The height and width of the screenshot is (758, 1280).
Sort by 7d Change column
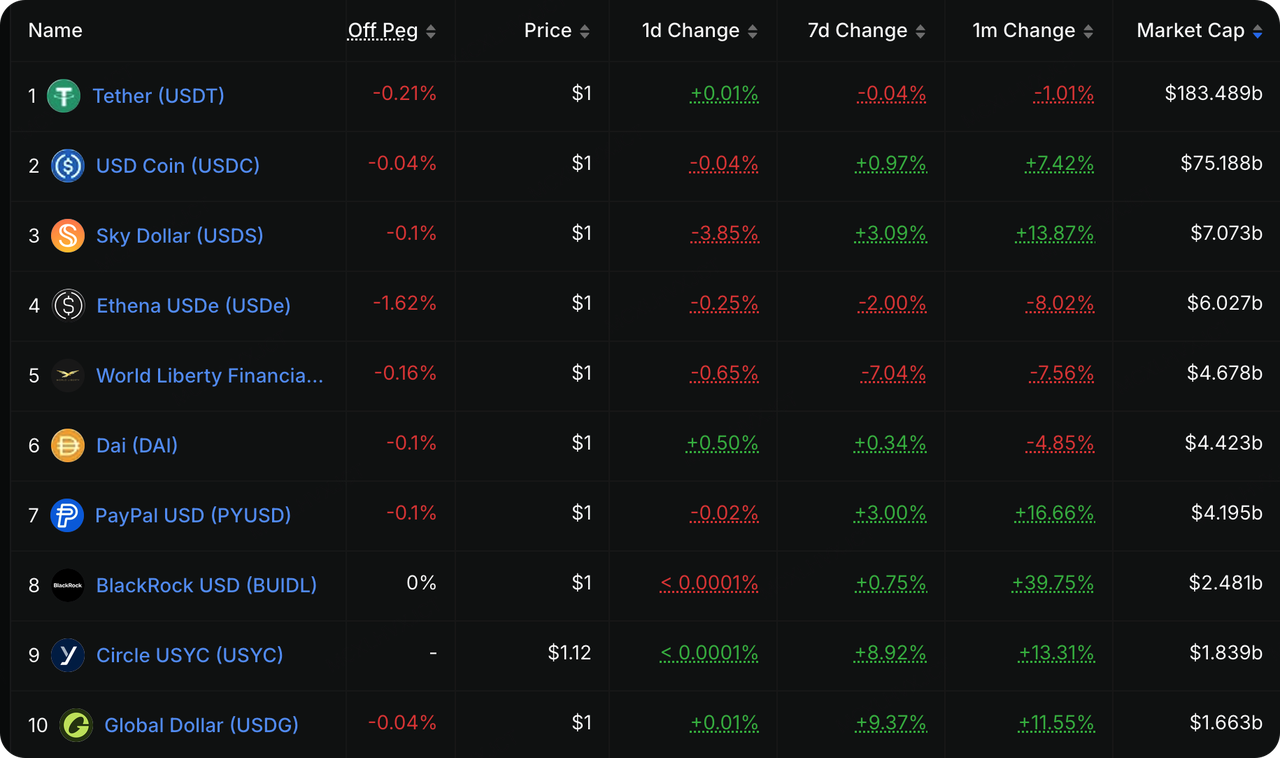(866, 31)
